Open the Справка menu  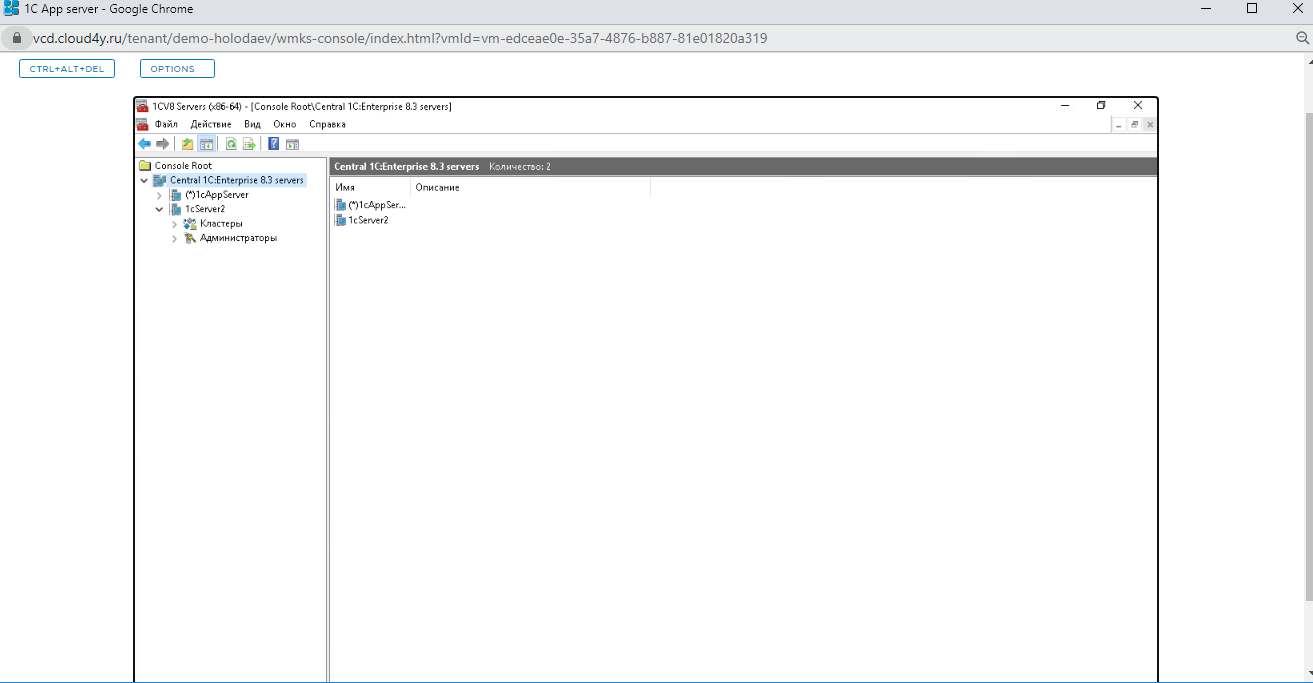327,124
